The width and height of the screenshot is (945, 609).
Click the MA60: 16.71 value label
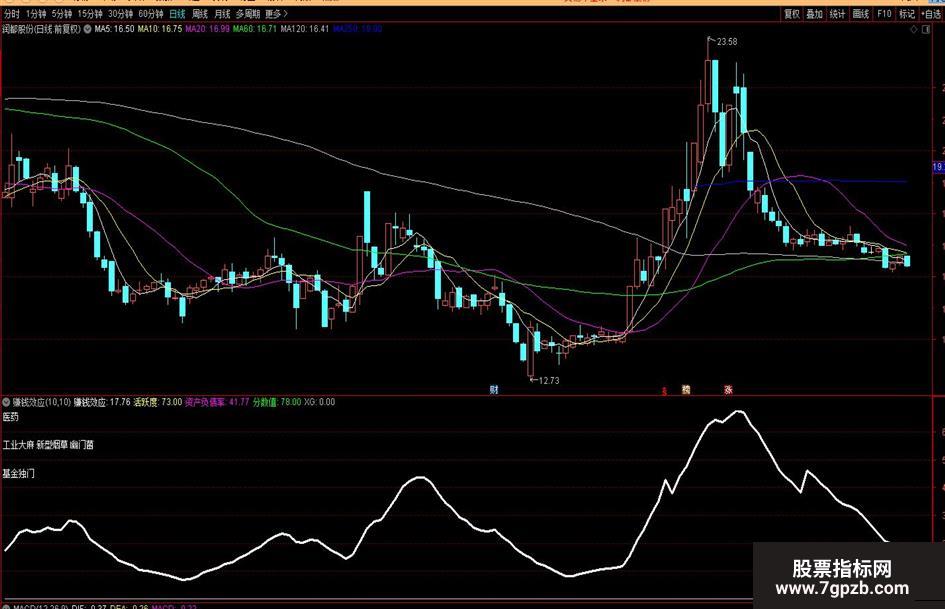[255, 28]
